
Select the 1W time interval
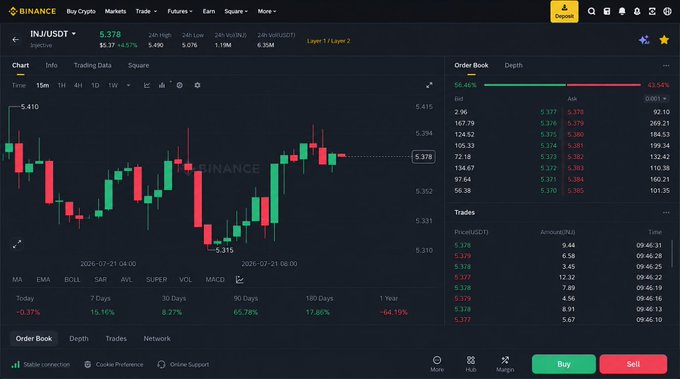tap(113, 85)
